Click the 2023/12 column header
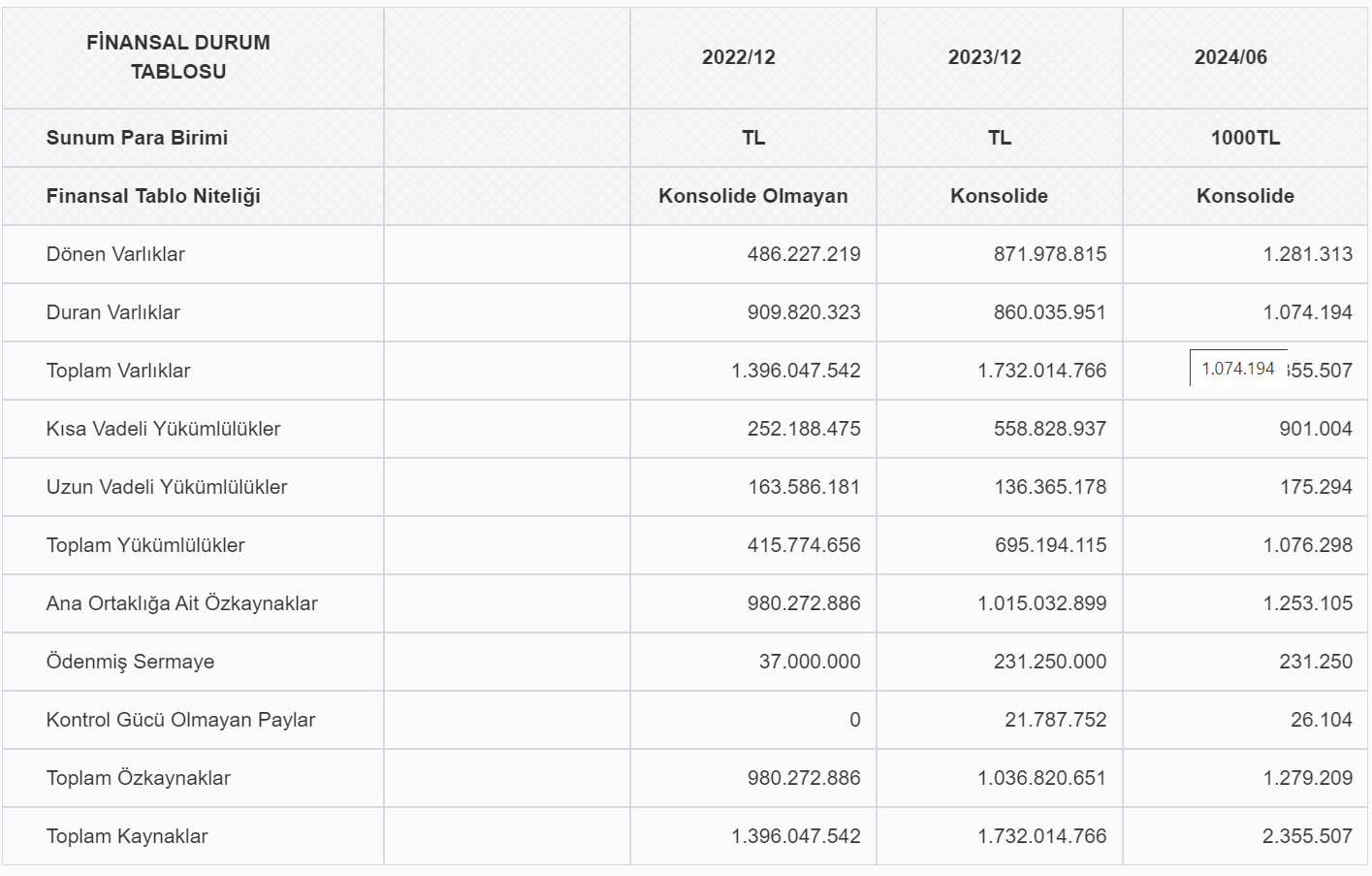 click(985, 57)
